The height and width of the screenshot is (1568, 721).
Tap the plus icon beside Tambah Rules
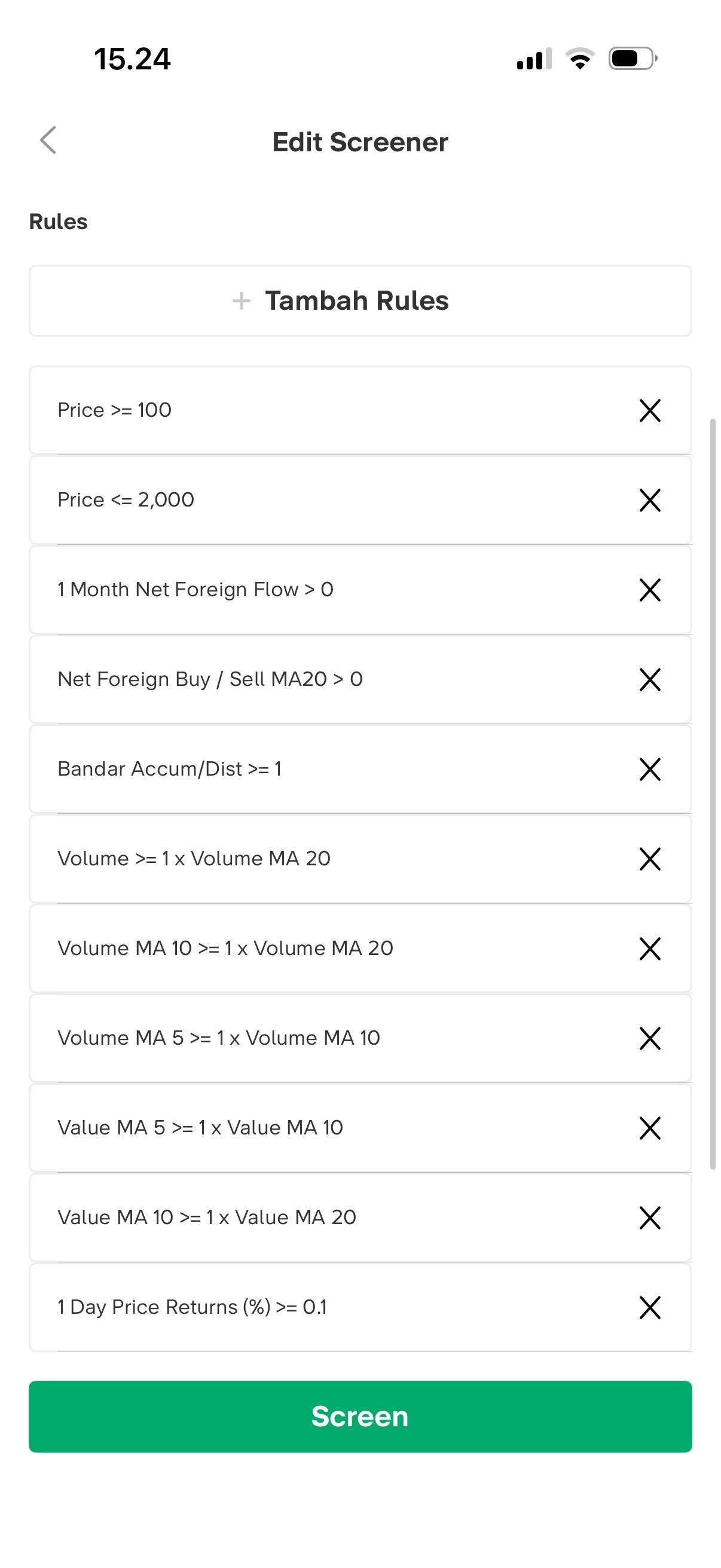click(242, 301)
